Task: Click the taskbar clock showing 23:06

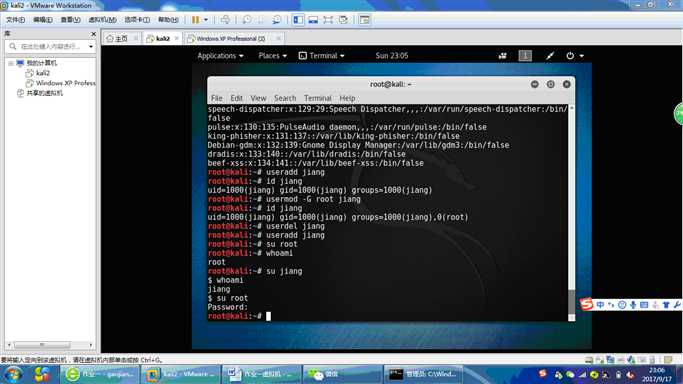Action: point(657,374)
